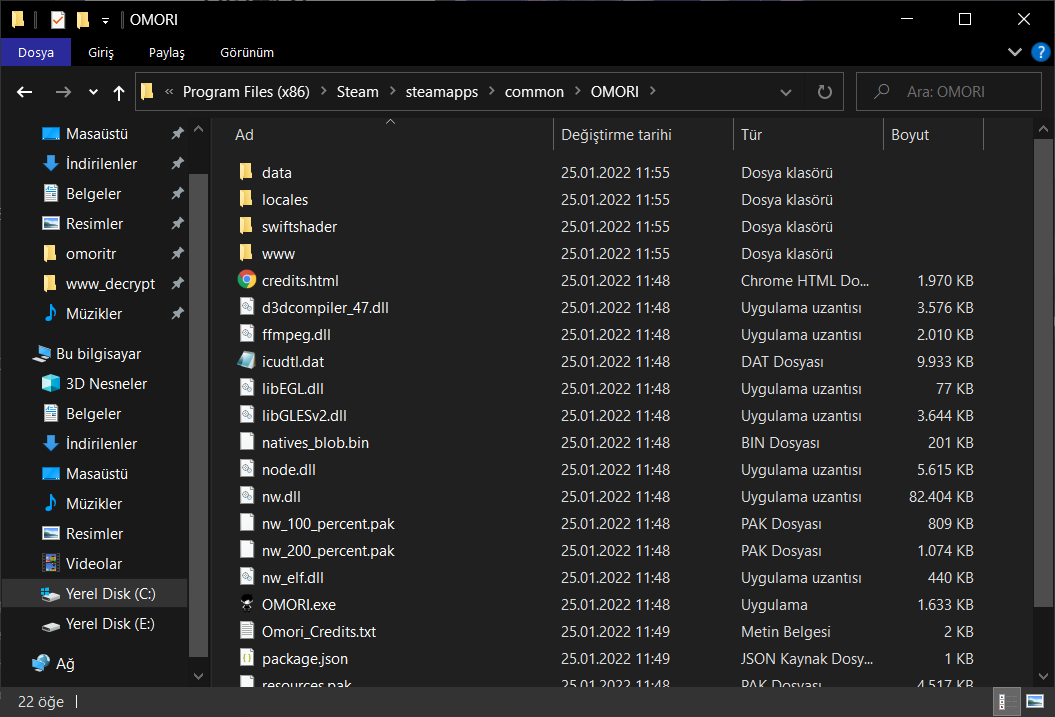Click the New folder quick access icon
The width and height of the screenshot is (1055, 717).
(83, 20)
